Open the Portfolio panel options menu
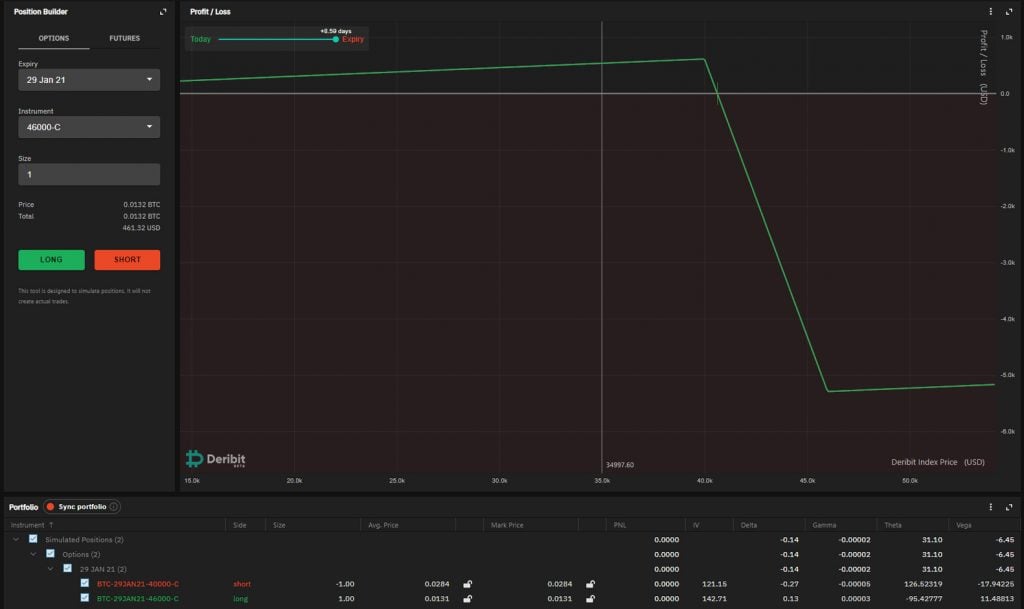 point(989,507)
